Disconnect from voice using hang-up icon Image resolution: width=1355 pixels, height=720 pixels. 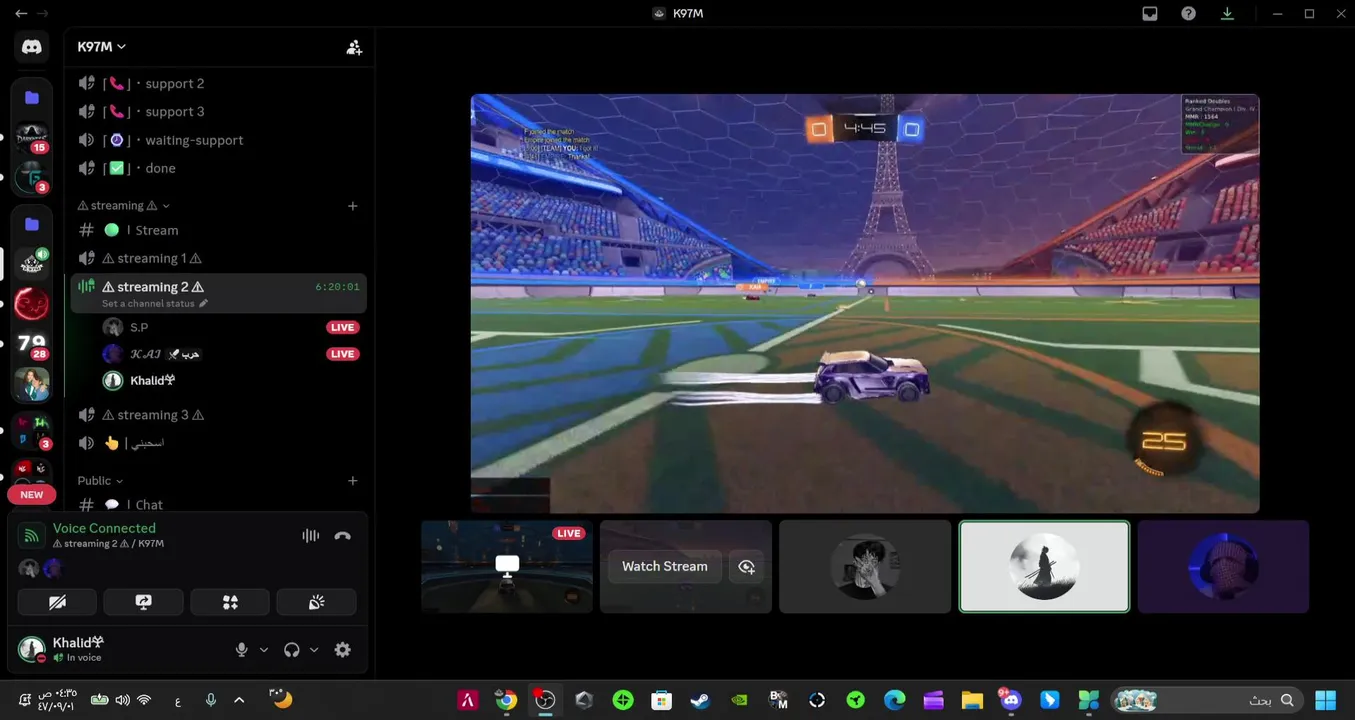tap(343, 536)
